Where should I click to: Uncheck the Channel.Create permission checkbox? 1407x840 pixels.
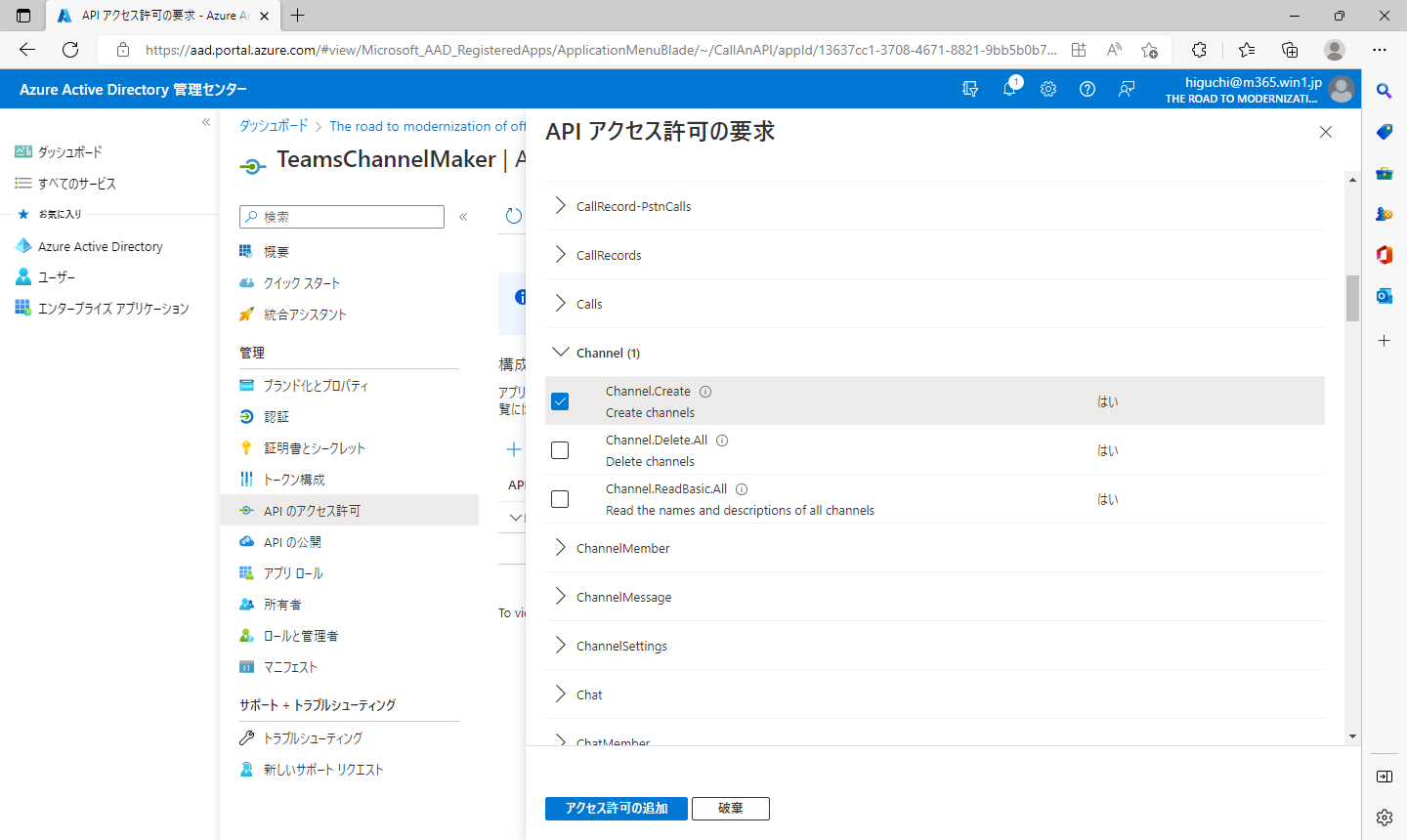click(560, 401)
